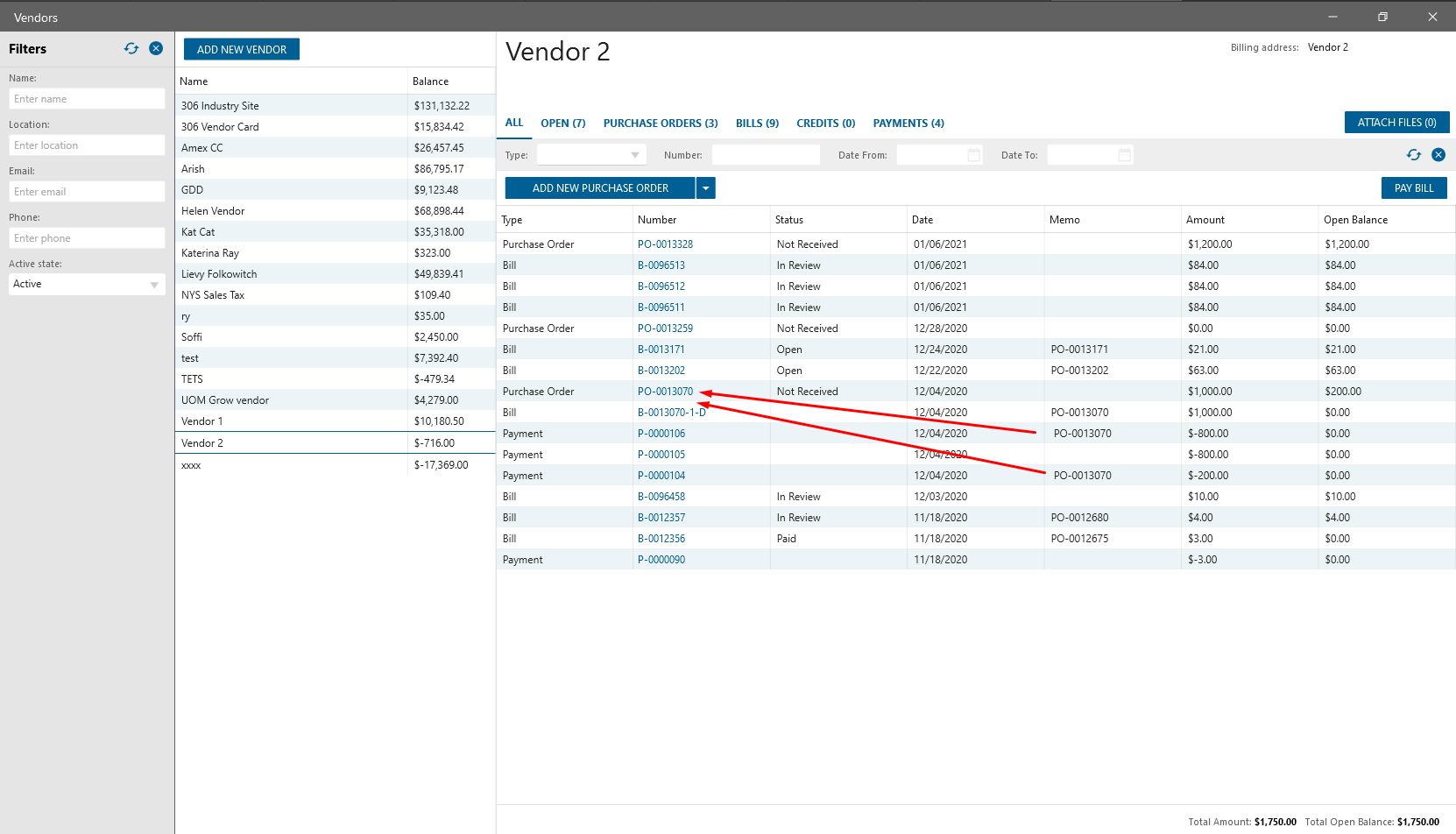
Task: Open bill B-0096511 link
Action: [x=661, y=307]
